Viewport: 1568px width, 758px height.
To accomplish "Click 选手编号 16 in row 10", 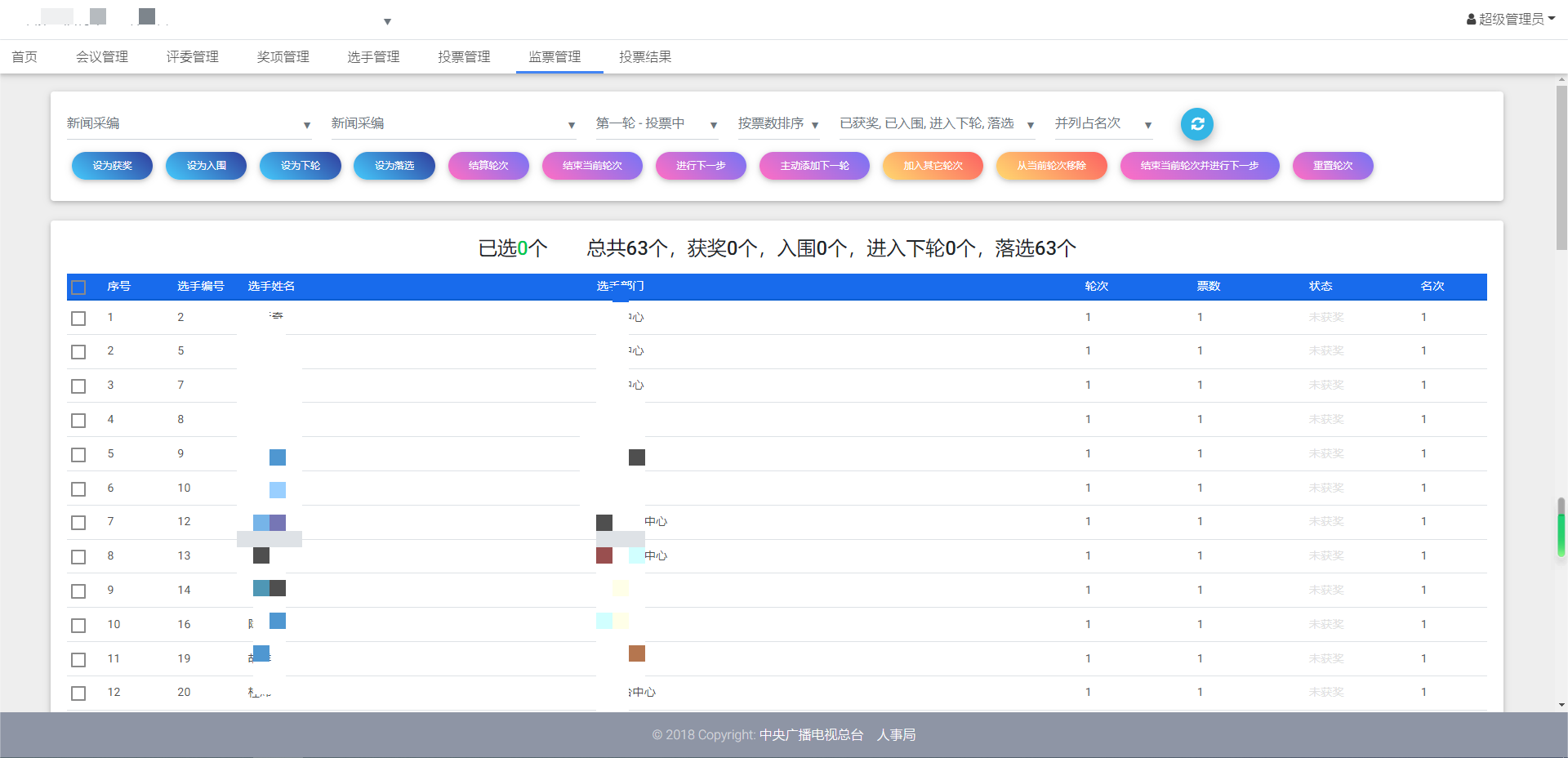I will point(184,625).
